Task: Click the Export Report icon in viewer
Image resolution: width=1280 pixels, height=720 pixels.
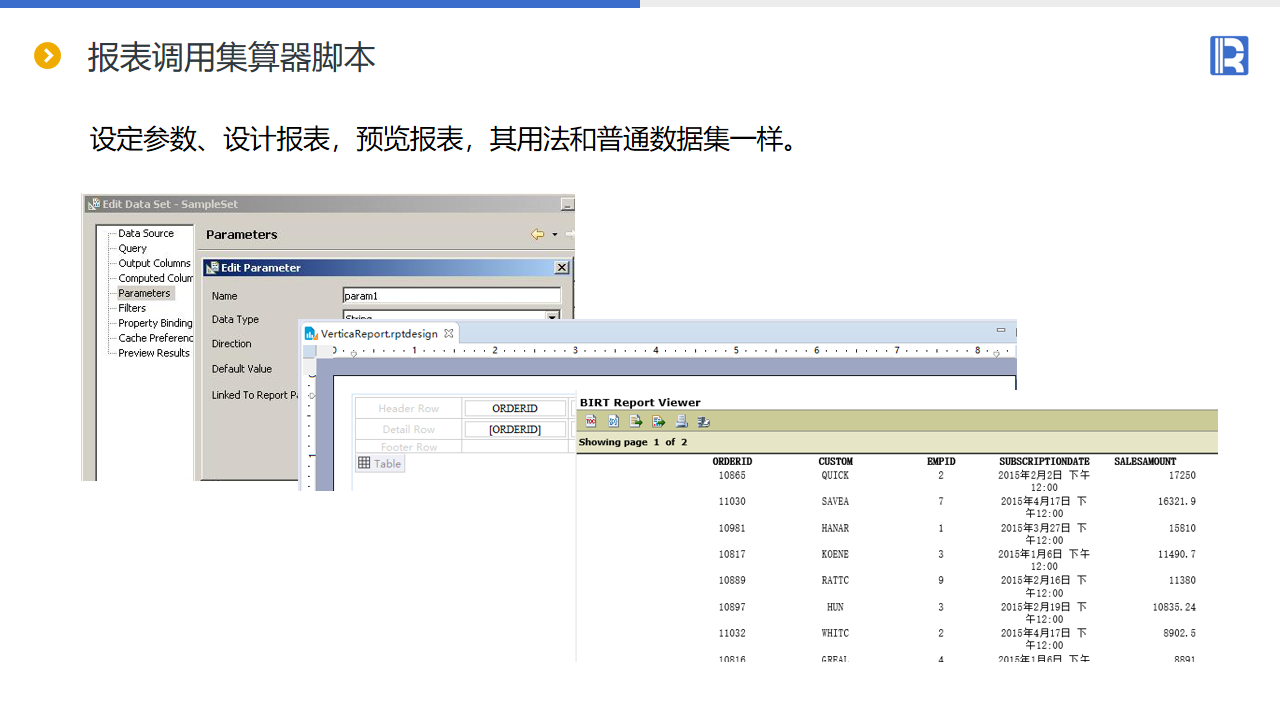Action: (659, 421)
